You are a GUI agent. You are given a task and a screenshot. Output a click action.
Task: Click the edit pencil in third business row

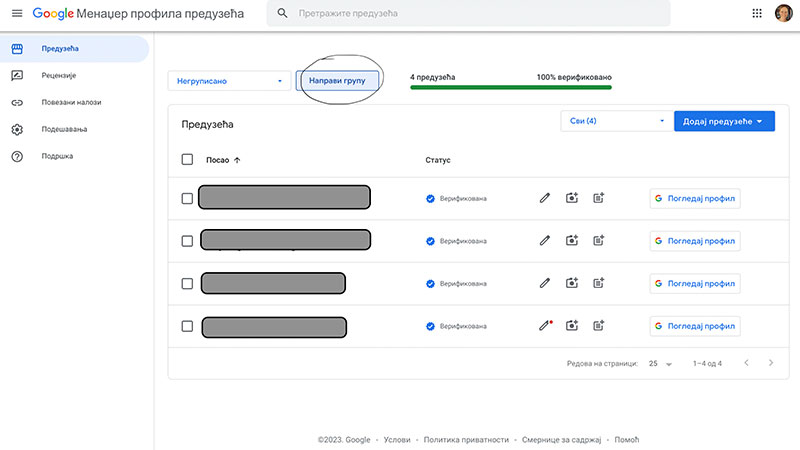(545, 283)
